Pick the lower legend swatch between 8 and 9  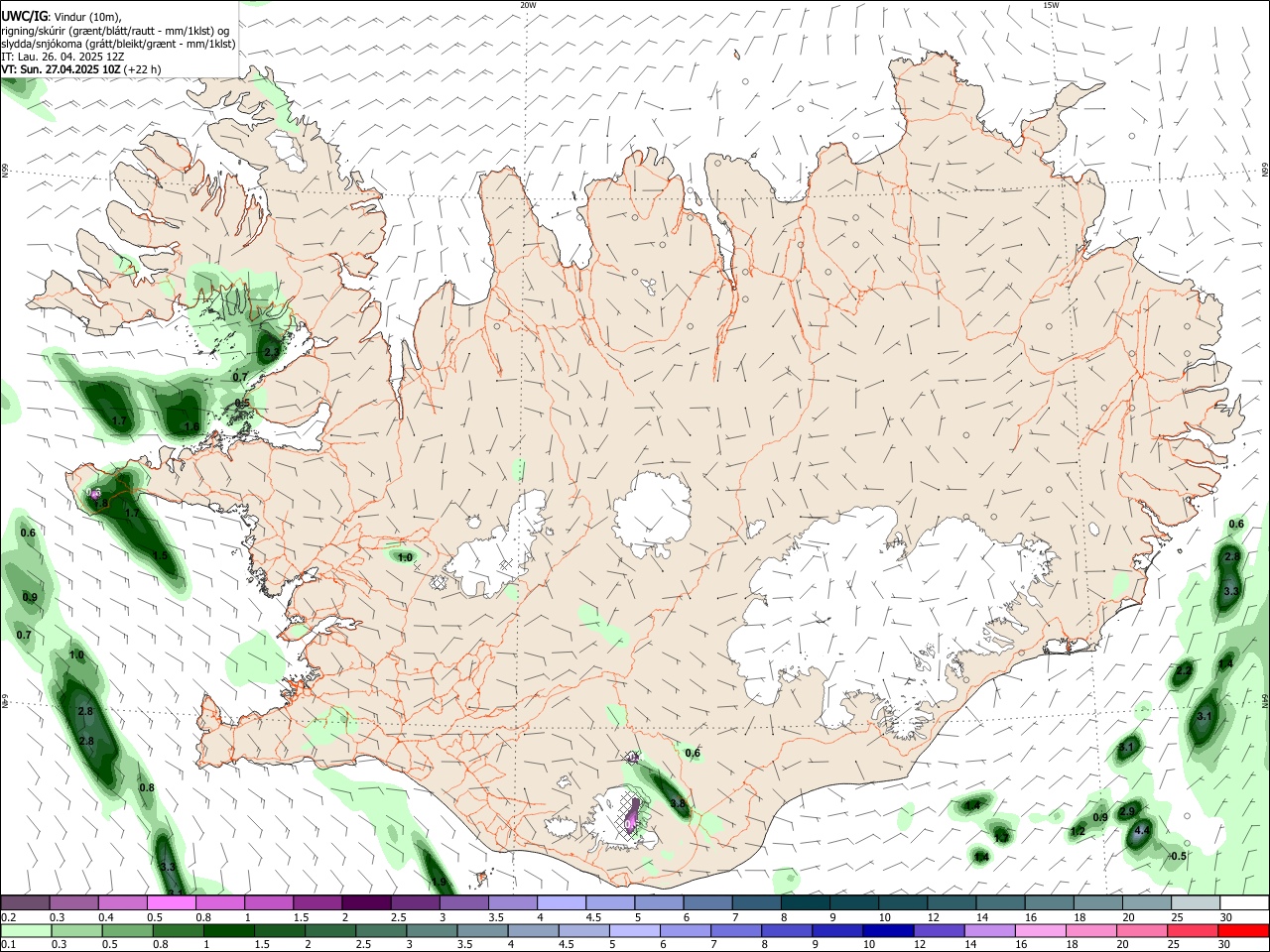click(x=786, y=931)
